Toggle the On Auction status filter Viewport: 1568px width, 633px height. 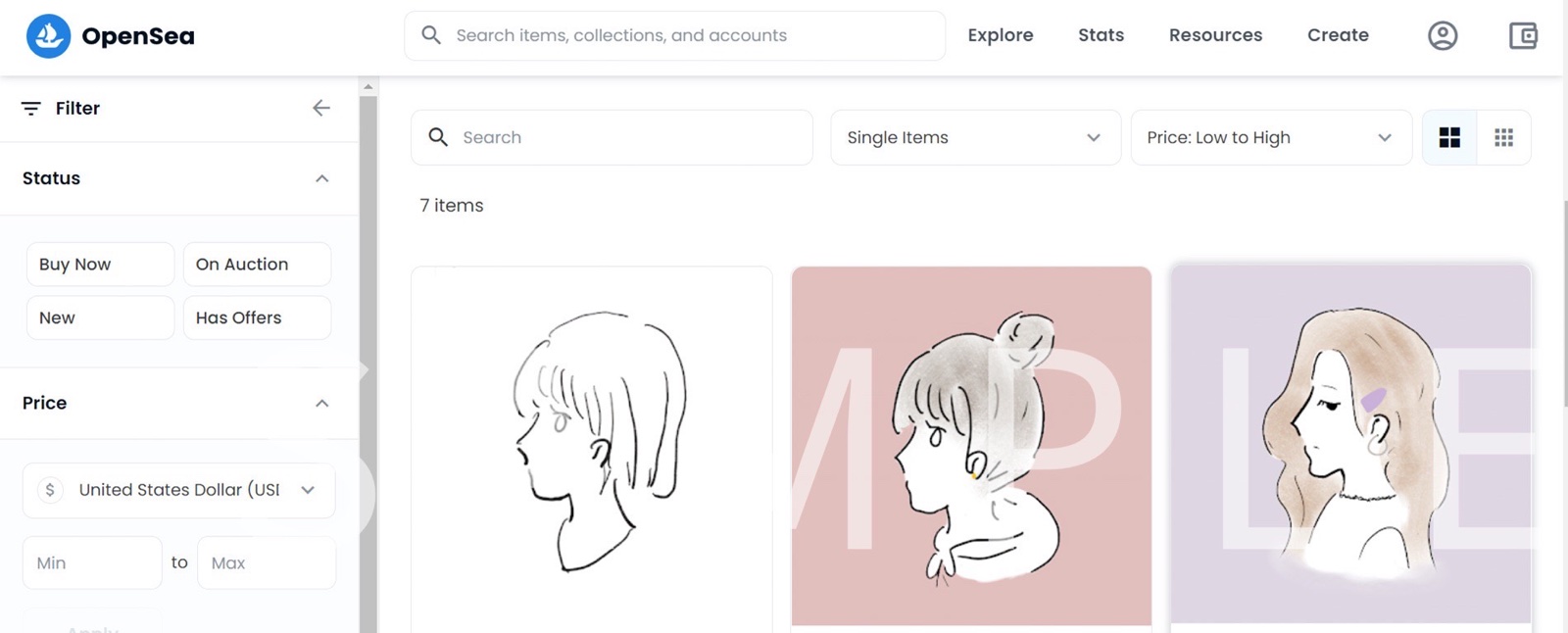[257, 265]
